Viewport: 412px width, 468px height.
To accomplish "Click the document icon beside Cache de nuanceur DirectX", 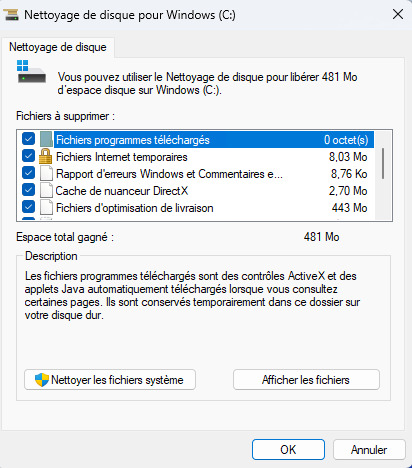I will tap(46, 190).
